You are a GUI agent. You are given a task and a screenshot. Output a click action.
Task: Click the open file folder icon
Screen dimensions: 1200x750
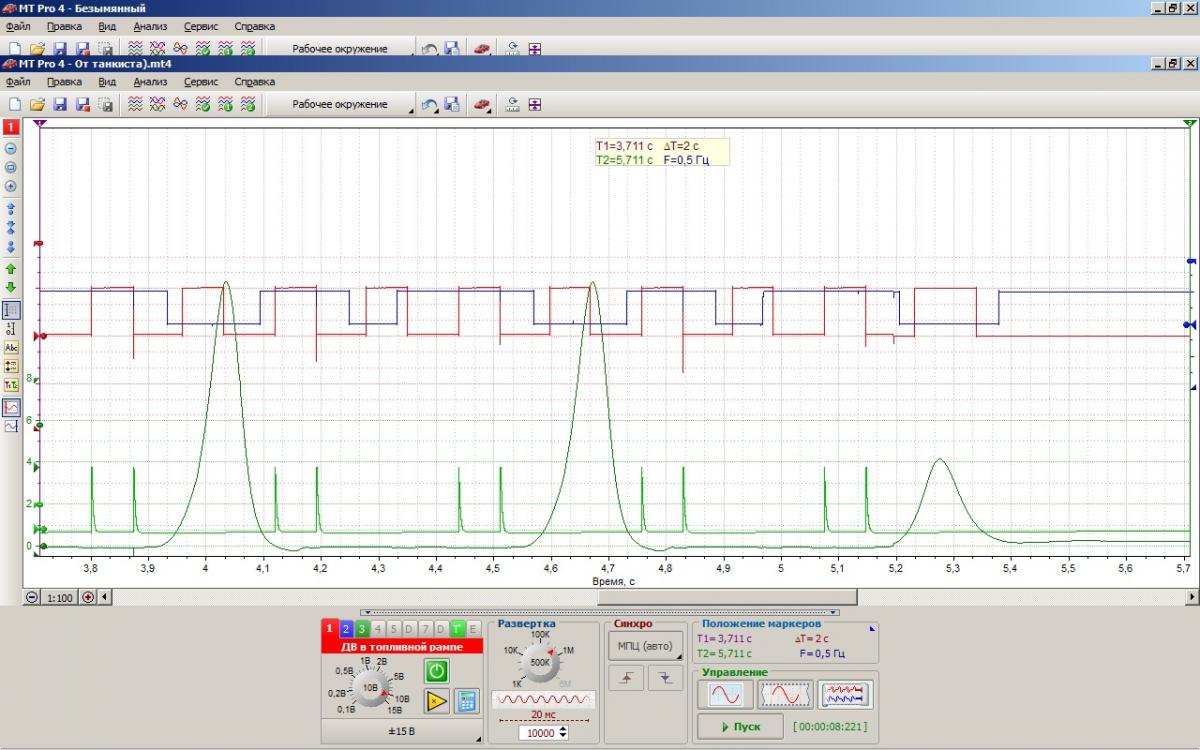pyautogui.click(x=37, y=104)
